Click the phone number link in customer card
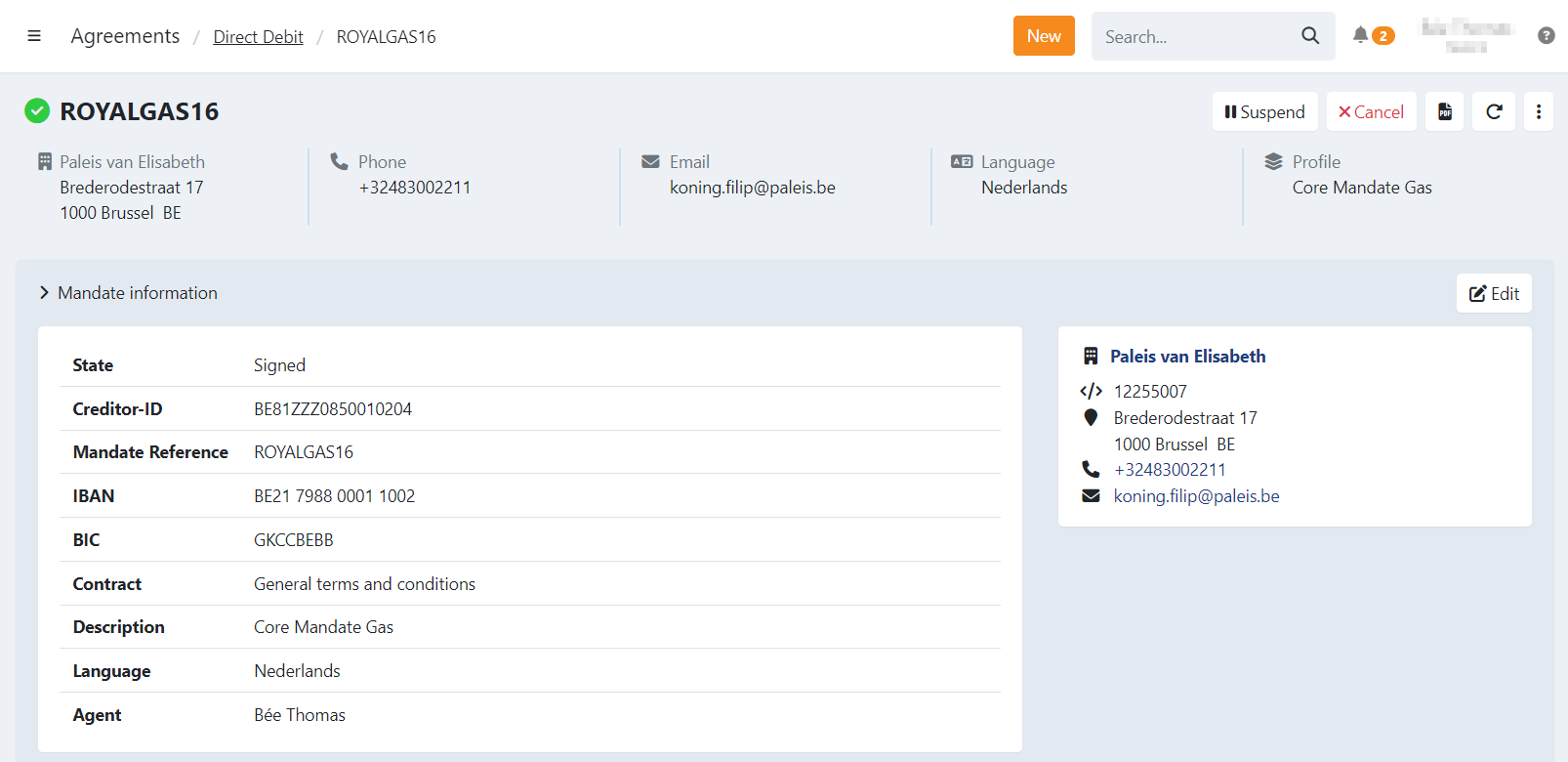Viewport: 1568px width, 762px height. pyautogui.click(x=1169, y=470)
